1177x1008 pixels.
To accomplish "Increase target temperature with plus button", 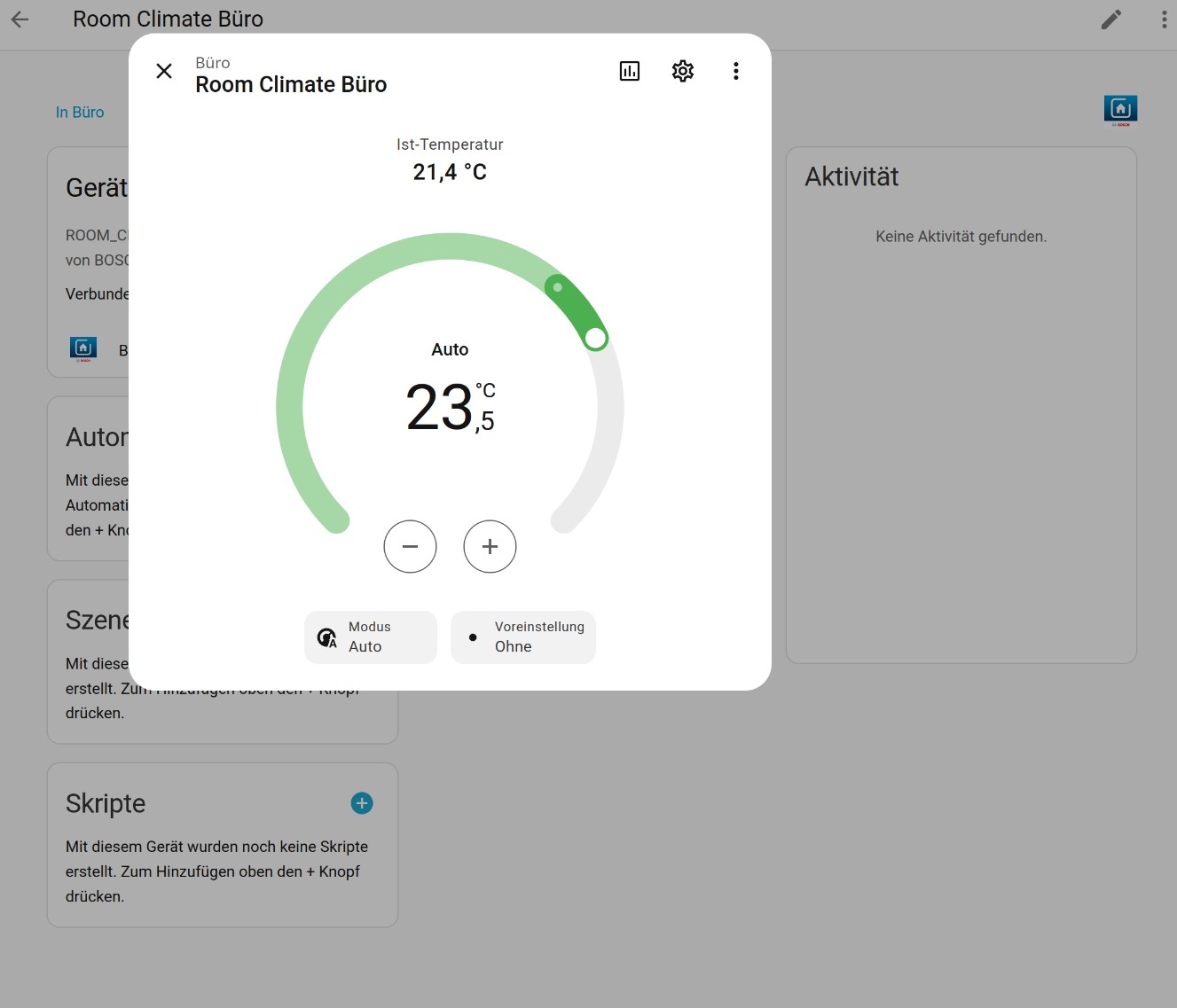I will [x=490, y=546].
